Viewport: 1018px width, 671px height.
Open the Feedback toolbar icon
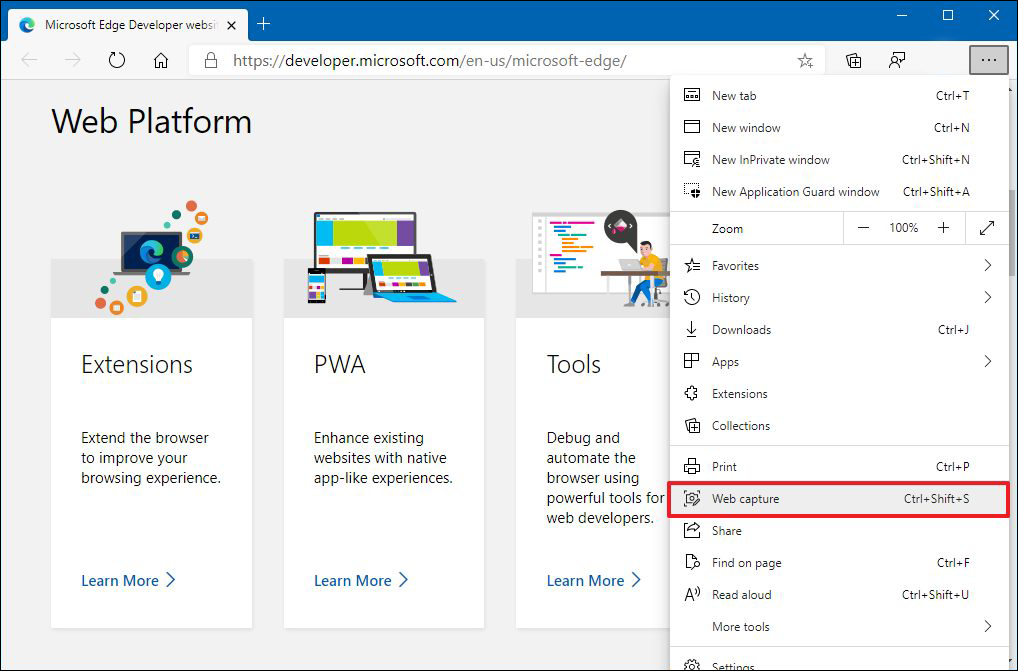click(x=897, y=60)
